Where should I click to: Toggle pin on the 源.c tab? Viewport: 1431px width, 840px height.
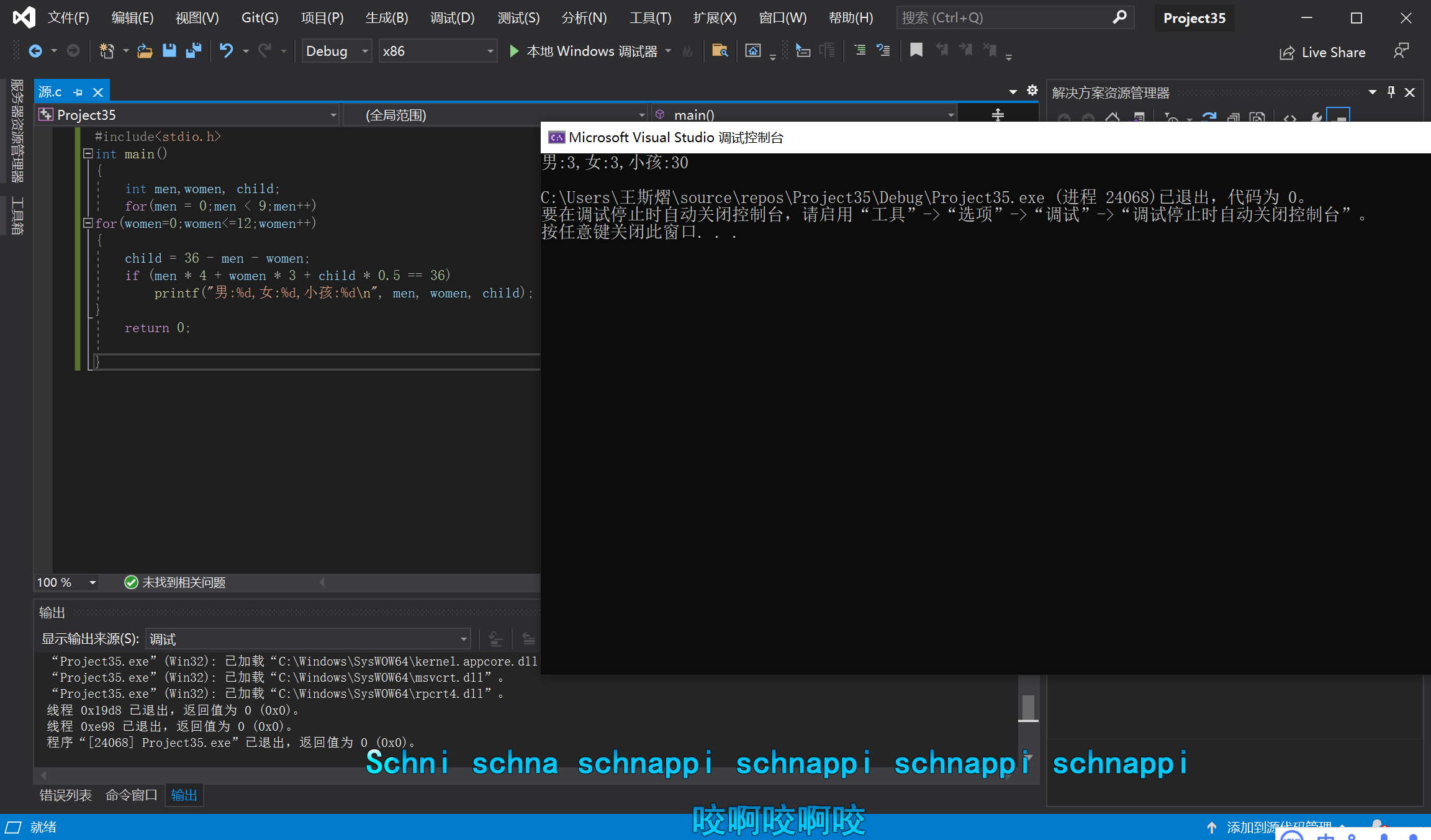pos(78,93)
